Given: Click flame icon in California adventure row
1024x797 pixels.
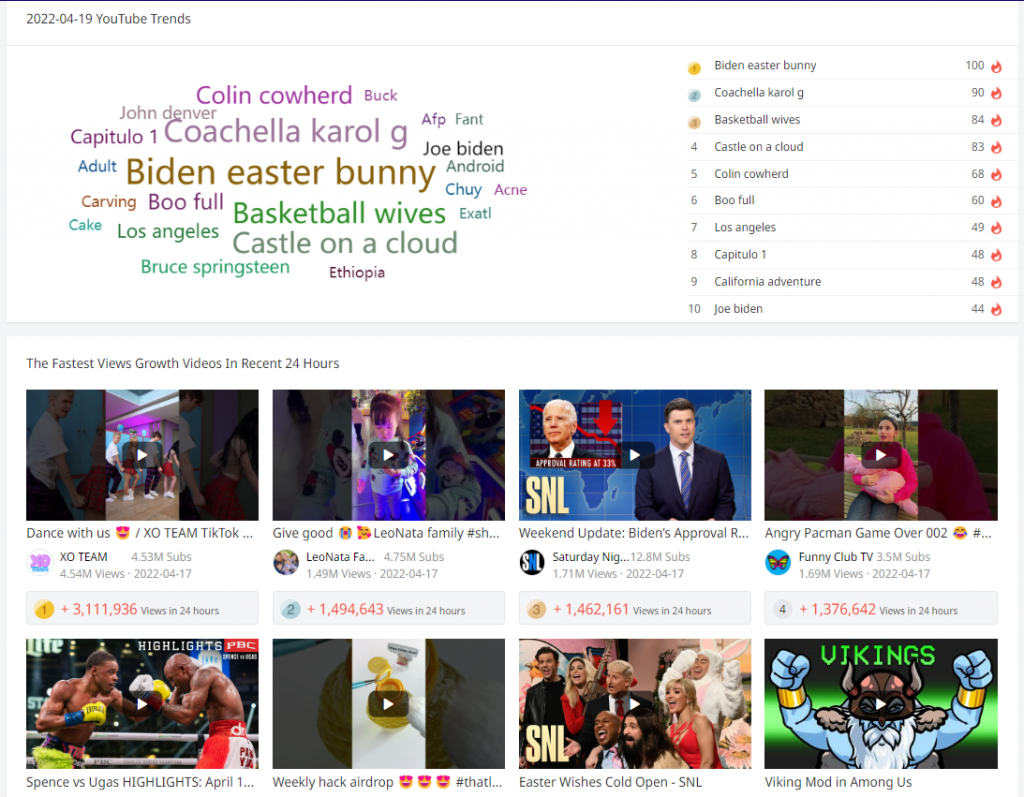Looking at the screenshot, I should pyautogui.click(x=996, y=282).
